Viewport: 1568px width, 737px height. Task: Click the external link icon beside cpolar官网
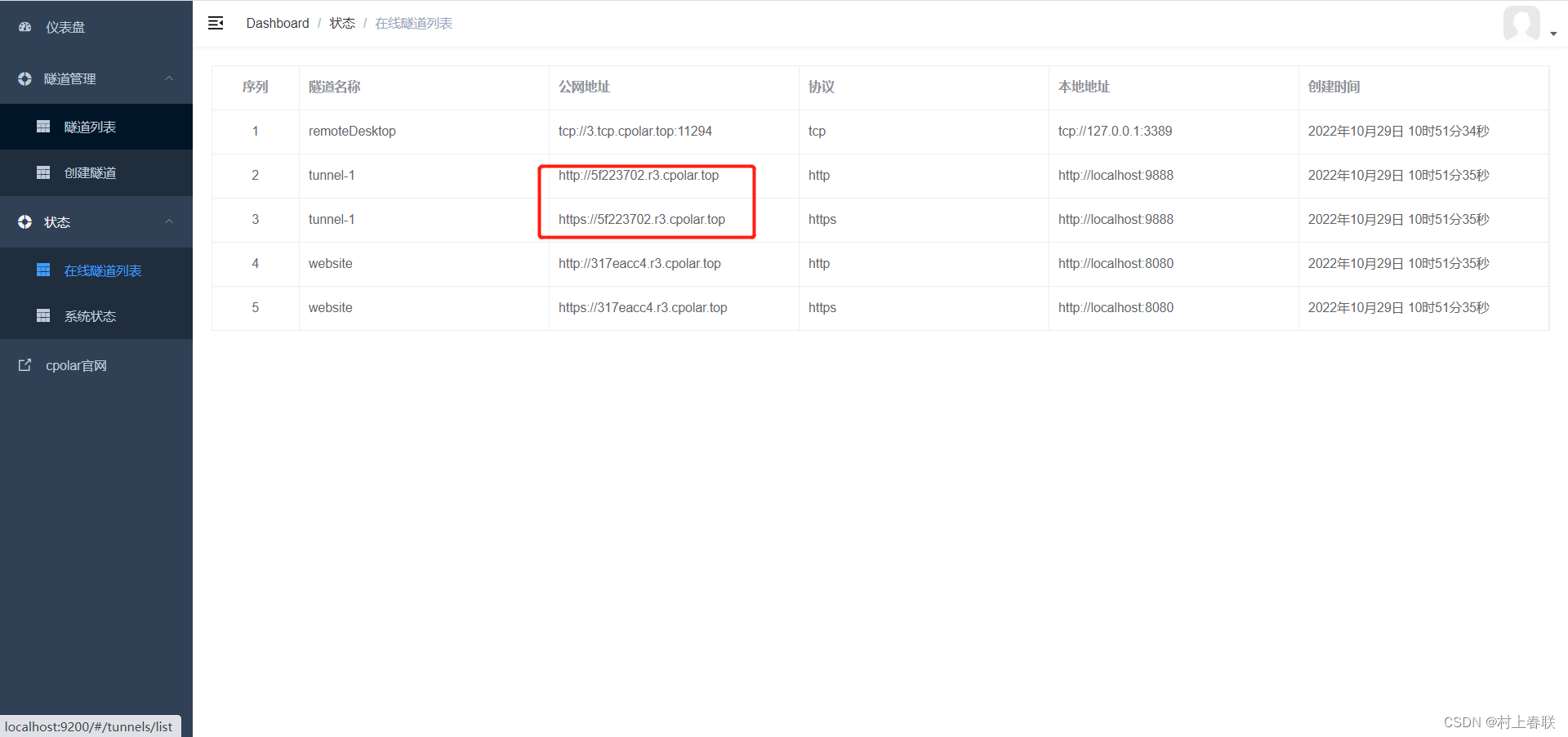pos(24,364)
